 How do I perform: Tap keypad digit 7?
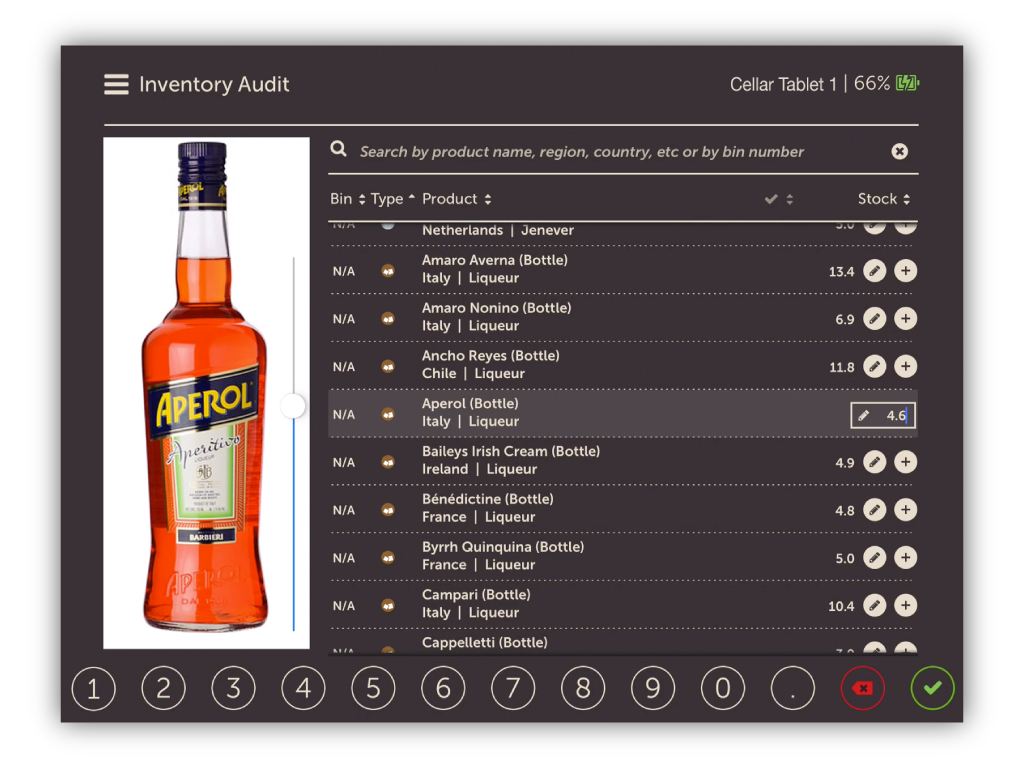click(513, 688)
